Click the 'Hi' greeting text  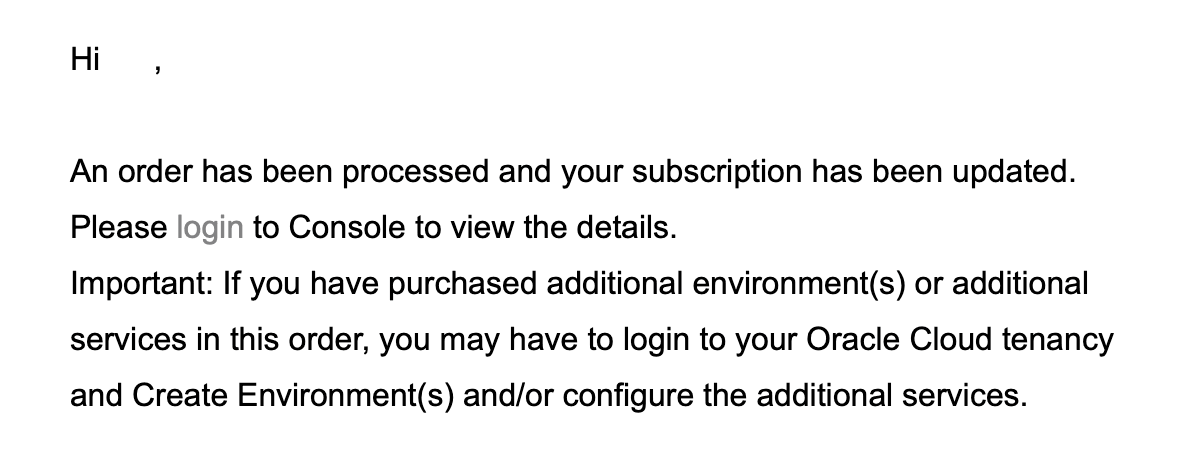[85, 59]
